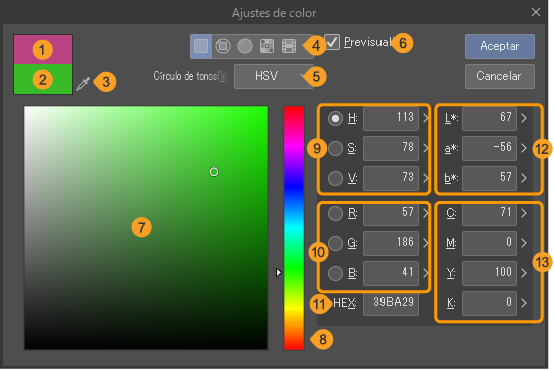Expand the slider arrow next to H

425,118
